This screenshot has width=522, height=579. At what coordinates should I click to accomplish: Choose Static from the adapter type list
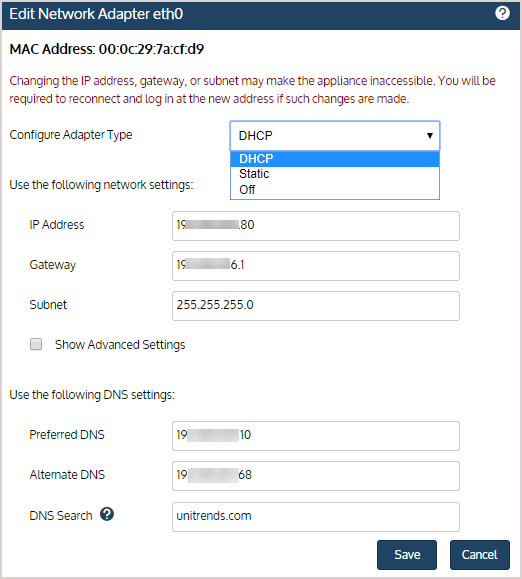tap(335, 174)
